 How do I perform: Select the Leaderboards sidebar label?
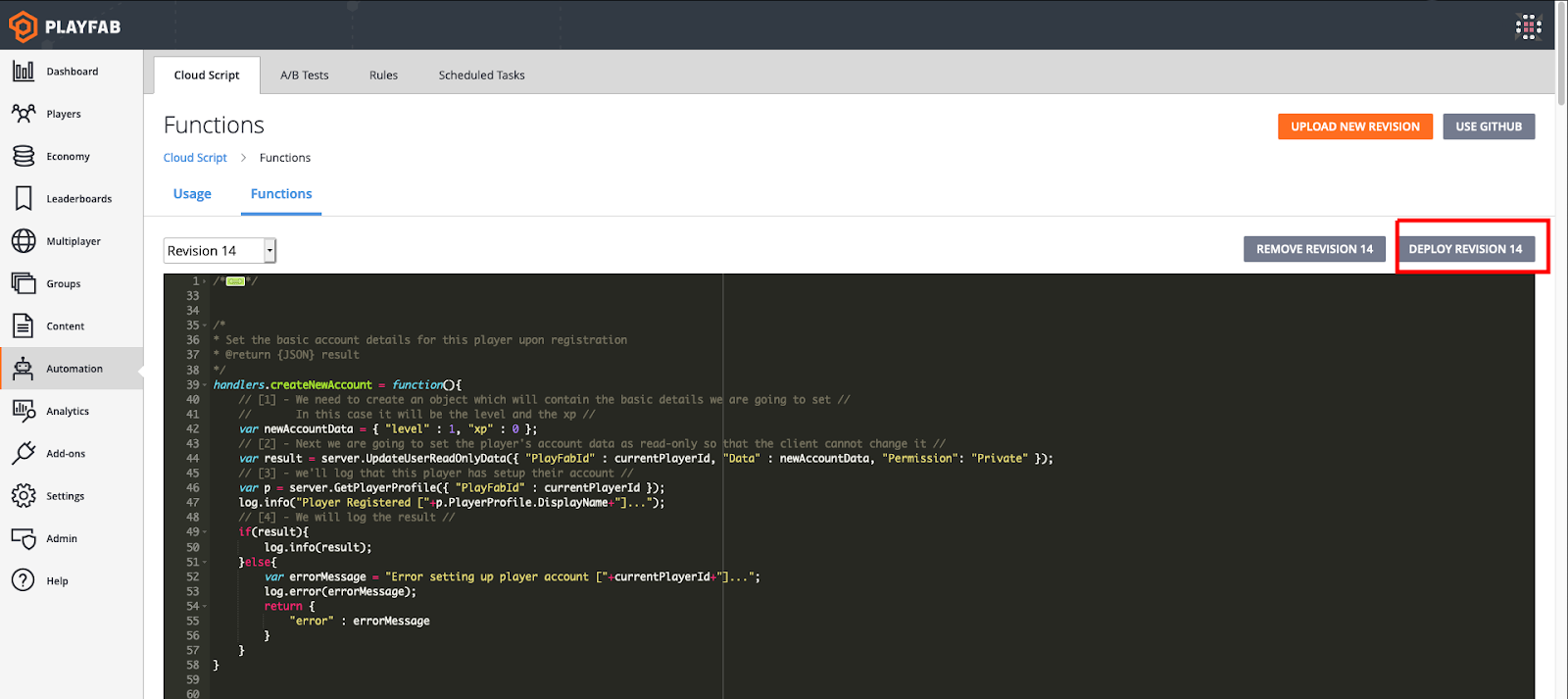point(79,199)
